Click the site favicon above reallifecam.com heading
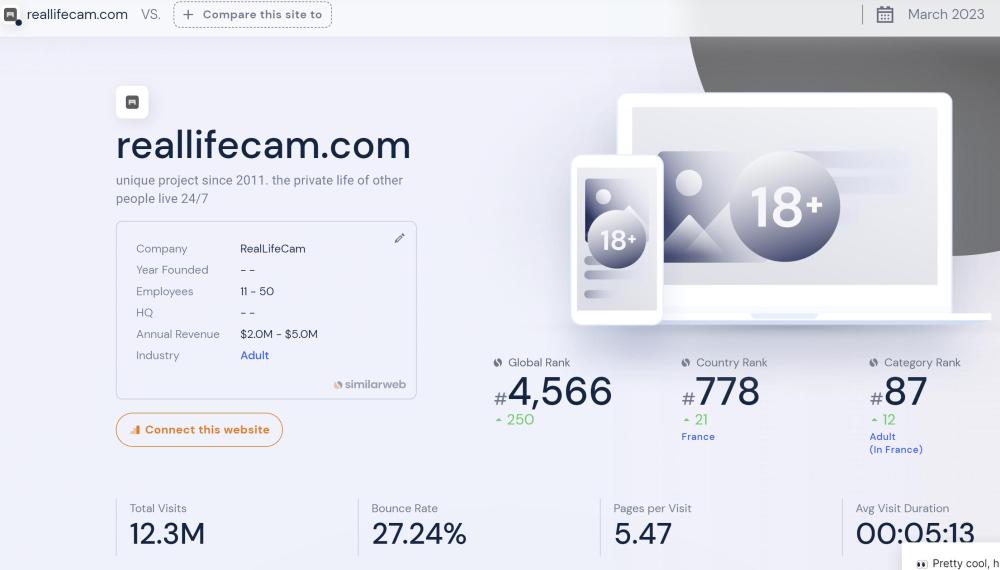1000x570 pixels. coord(132,102)
